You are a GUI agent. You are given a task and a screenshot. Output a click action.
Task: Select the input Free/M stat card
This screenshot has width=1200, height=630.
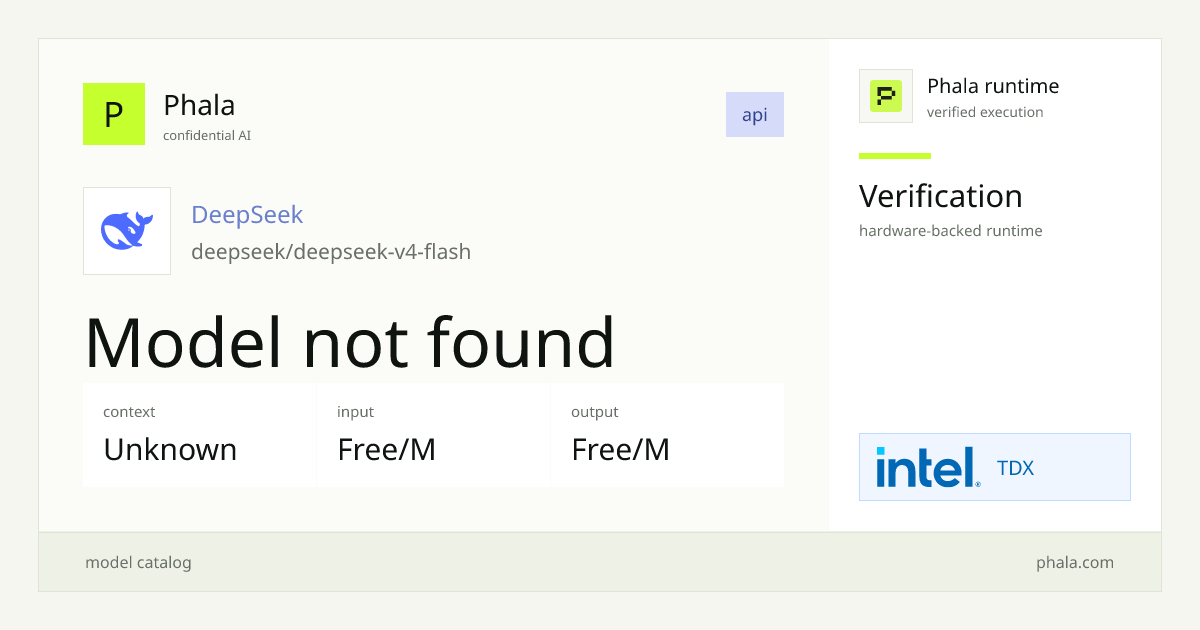point(433,435)
